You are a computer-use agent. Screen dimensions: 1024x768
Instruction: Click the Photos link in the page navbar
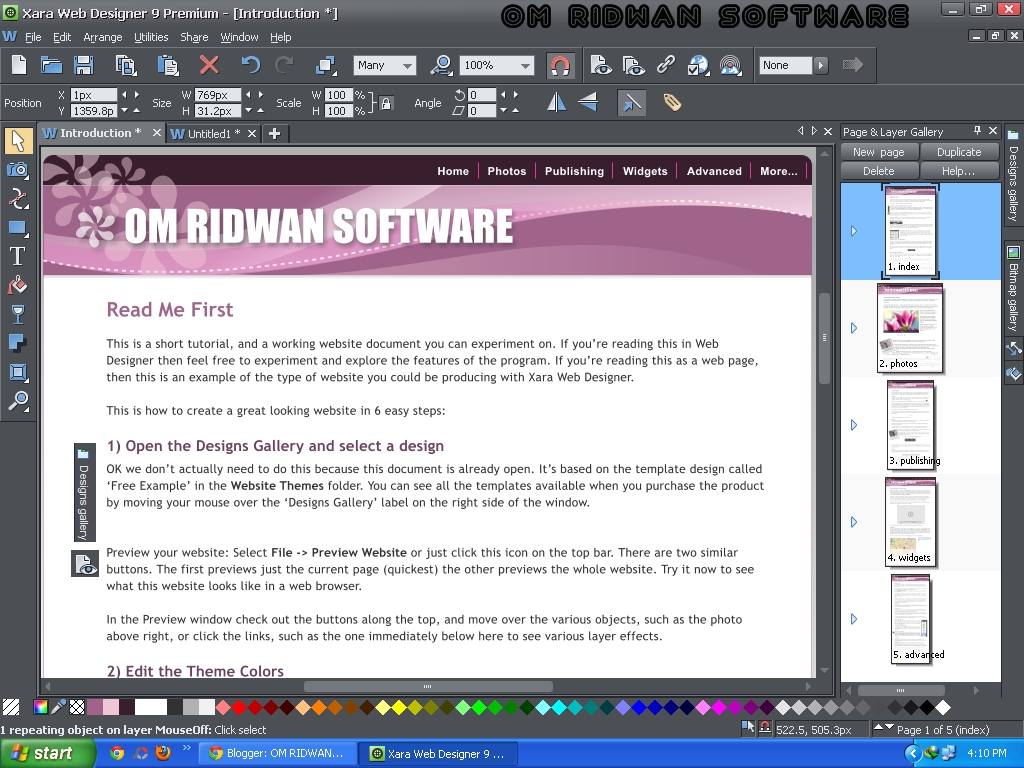tap(507, 171)
